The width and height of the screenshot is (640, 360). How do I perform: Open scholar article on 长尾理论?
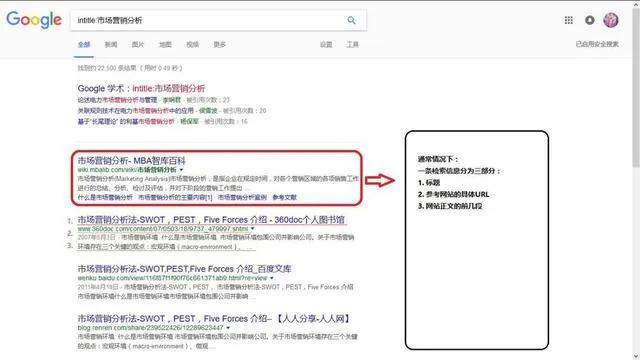126,121
